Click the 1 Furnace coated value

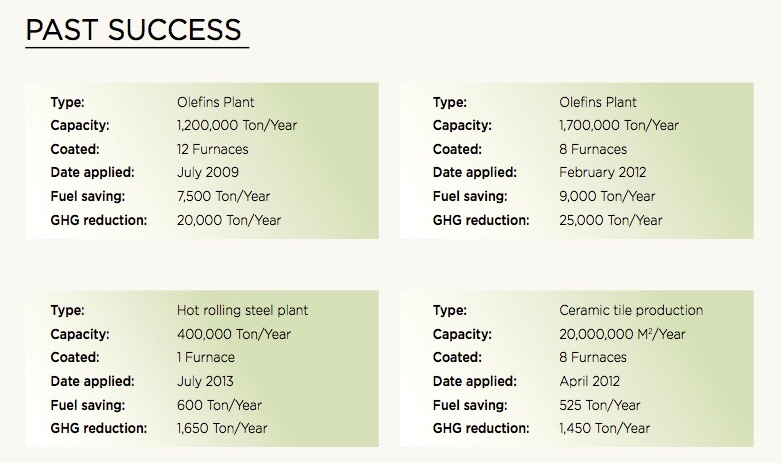pyautogui.click(x=206, y=357)
